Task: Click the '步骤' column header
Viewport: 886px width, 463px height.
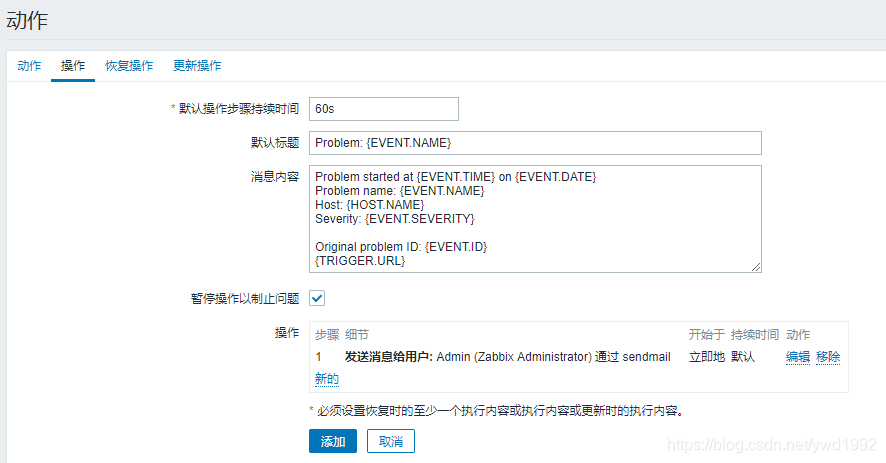Action: (327, 335)
